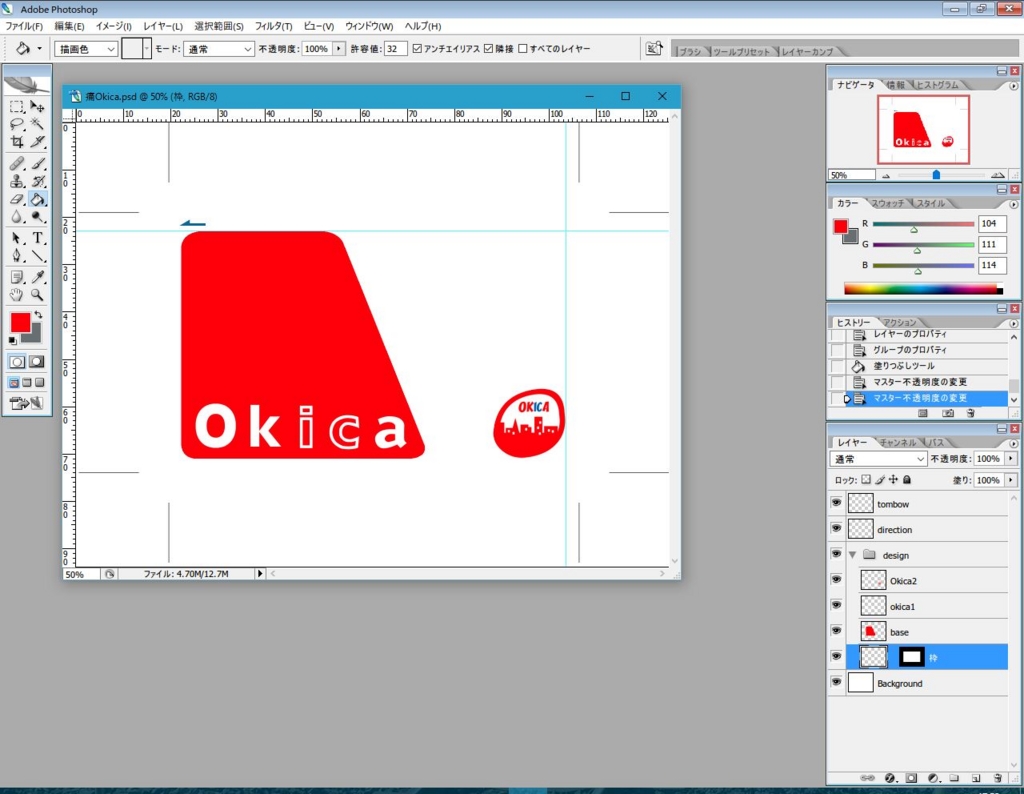
Task: Enable the all layers (すべてのレイヤー) checkbox
Action: [x=522, y=49]
